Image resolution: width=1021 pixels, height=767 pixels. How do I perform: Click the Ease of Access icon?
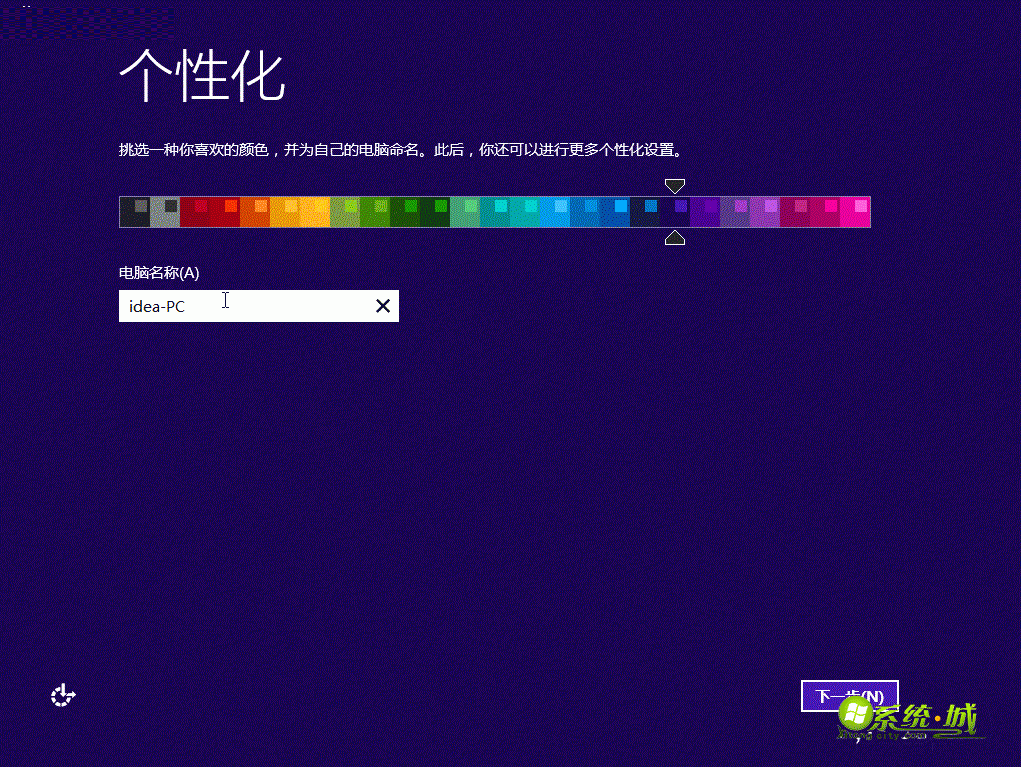point(62,694)
